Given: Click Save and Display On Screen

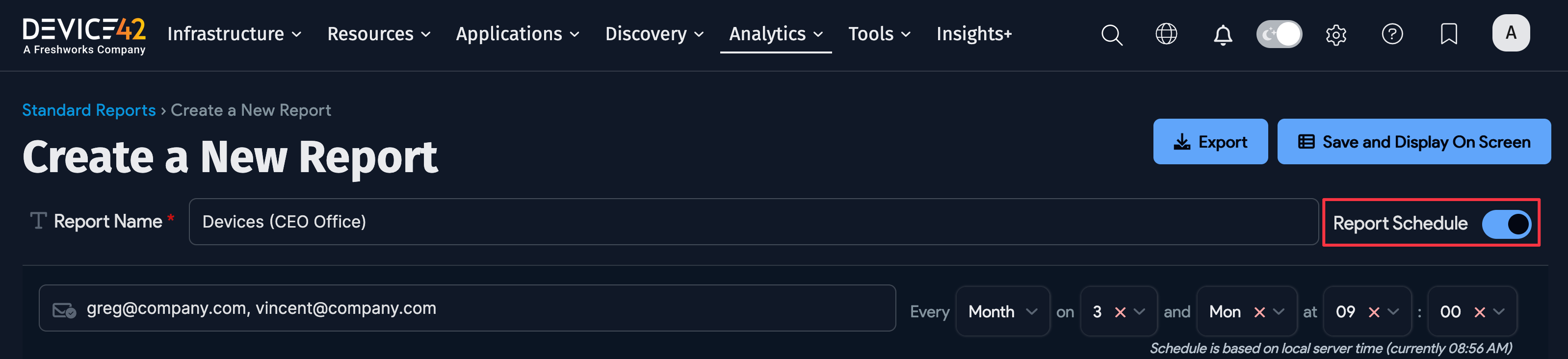Looking at the screenshot, I should coord(1413,142).
